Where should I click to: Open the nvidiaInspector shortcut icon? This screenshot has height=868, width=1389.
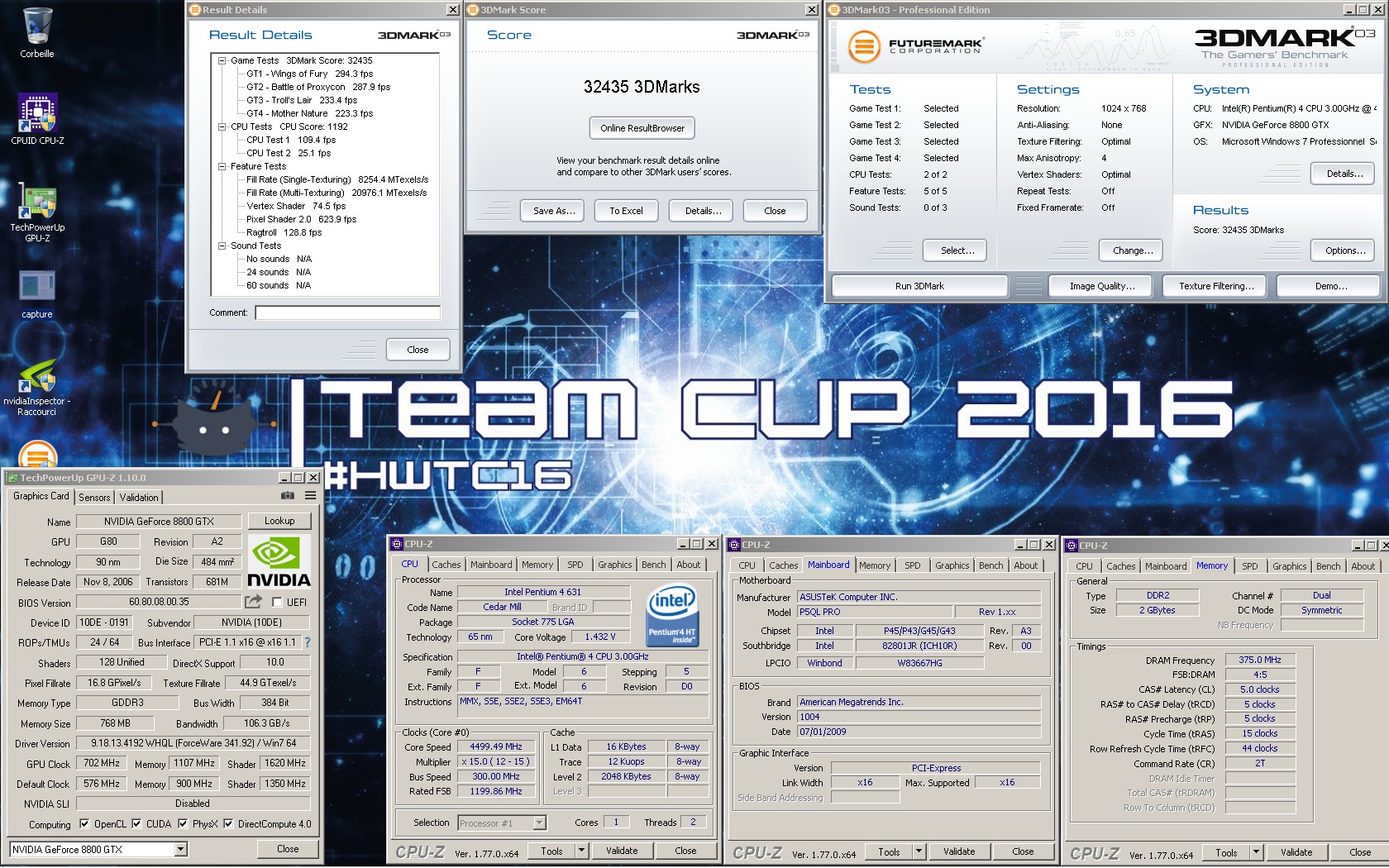coord(37,387)
